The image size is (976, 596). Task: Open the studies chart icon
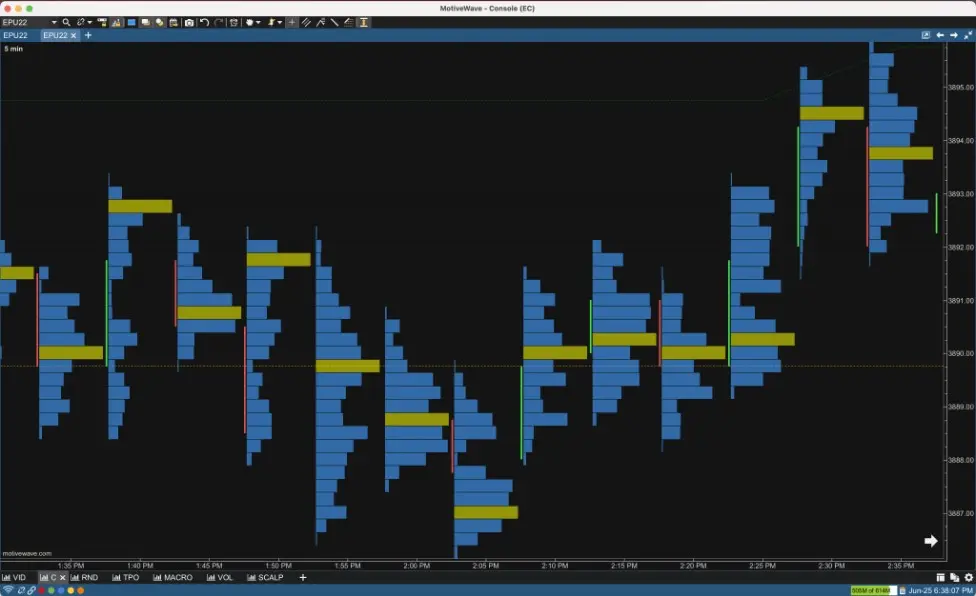[x=116, y=22]
